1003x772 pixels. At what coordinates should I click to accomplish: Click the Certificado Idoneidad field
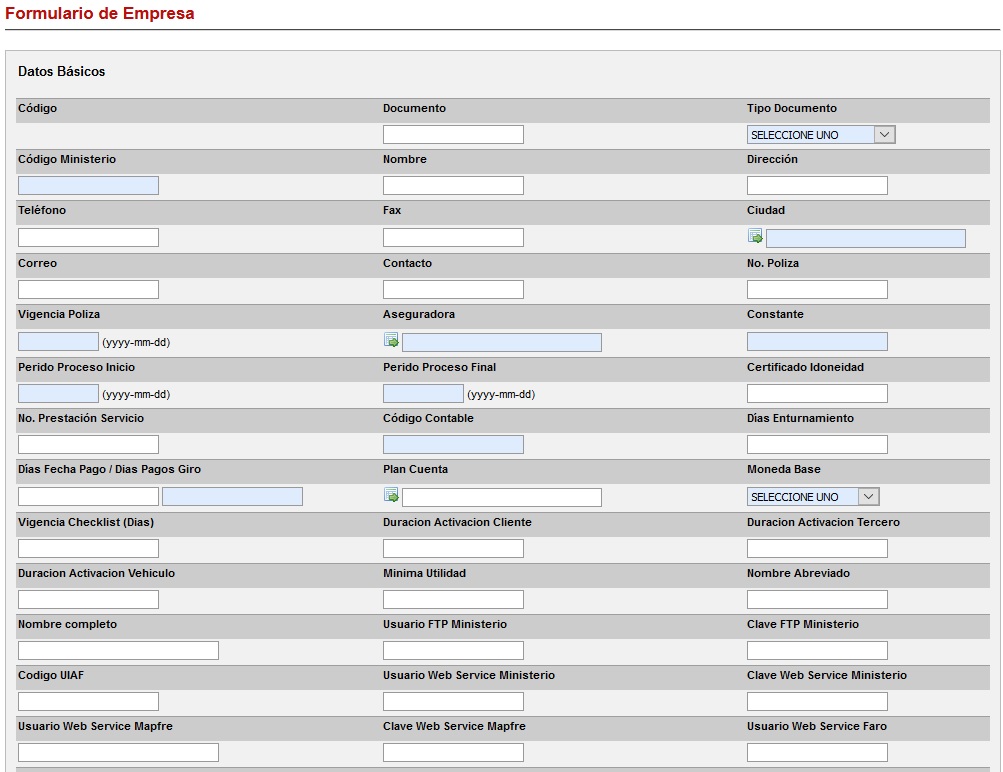pos(817,394)
